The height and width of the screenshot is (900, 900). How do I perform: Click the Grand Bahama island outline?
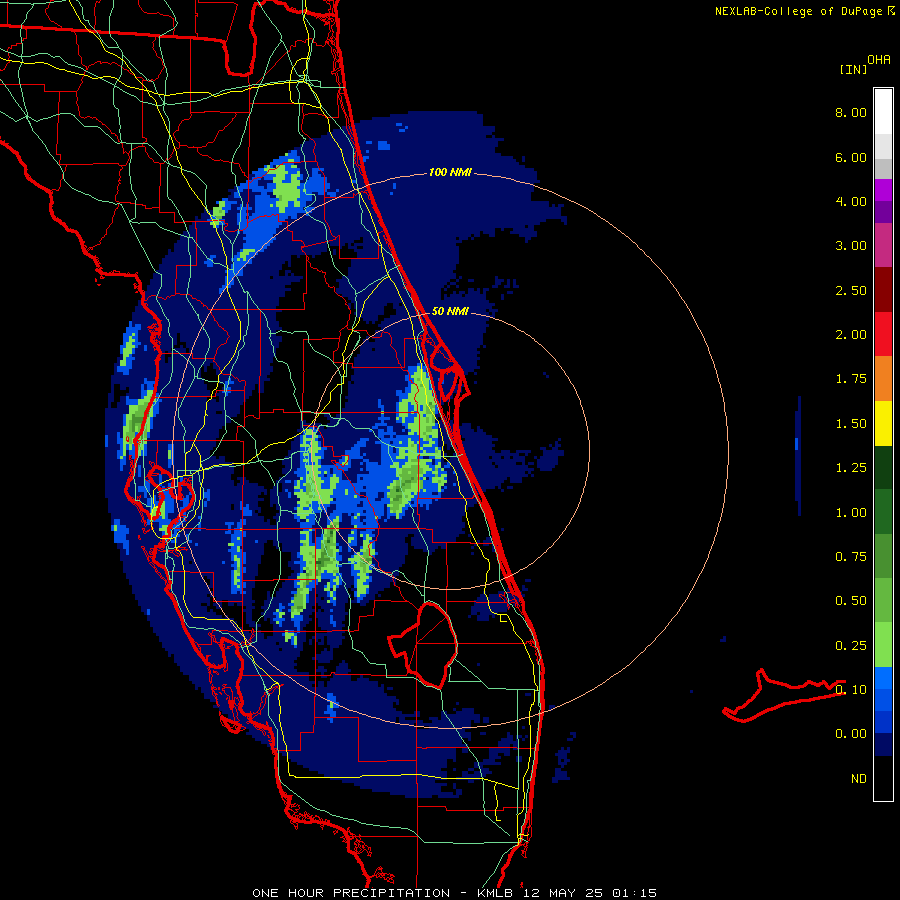(783, 695)
